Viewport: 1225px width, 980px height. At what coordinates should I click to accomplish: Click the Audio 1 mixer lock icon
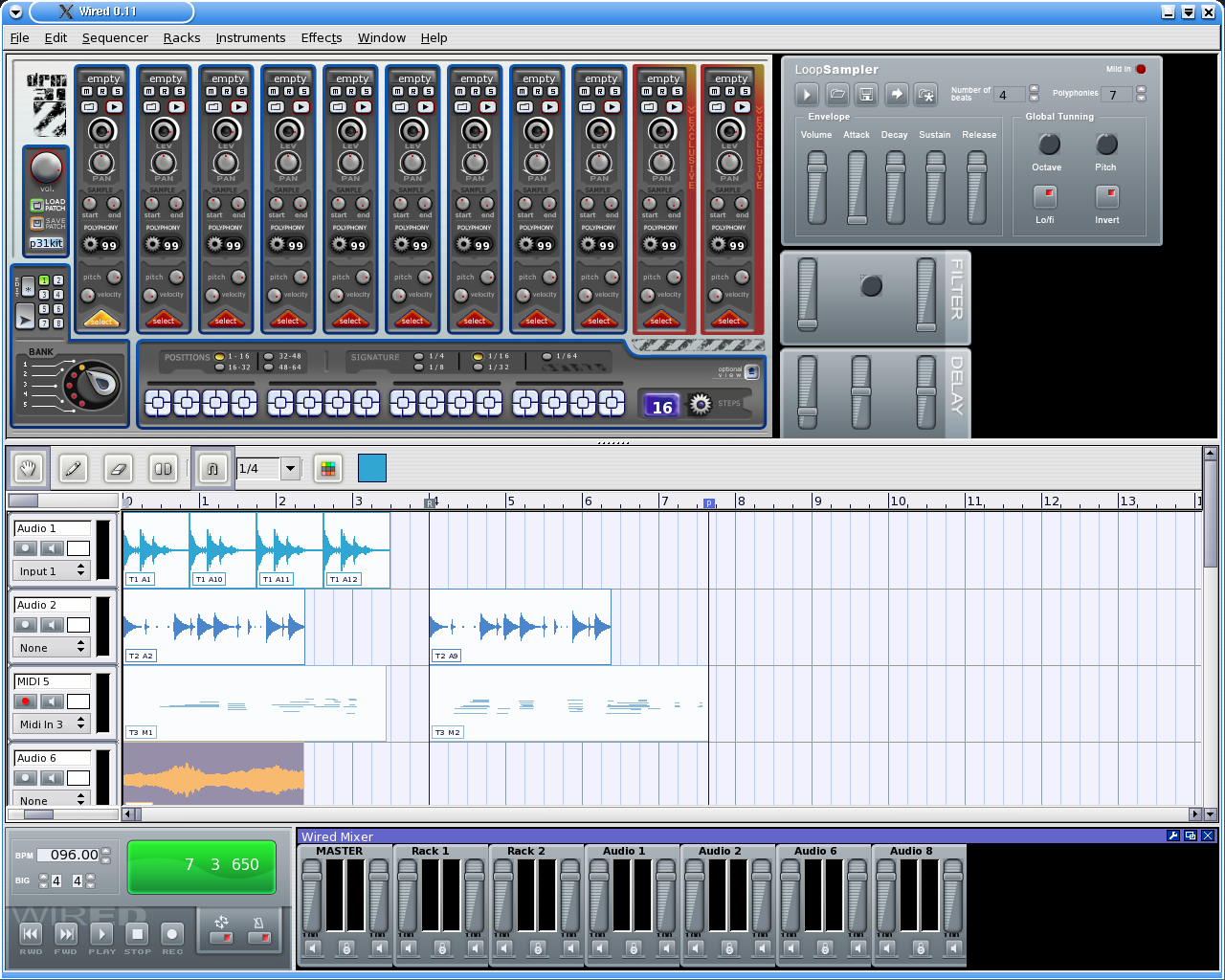click(x=634, y=948)
